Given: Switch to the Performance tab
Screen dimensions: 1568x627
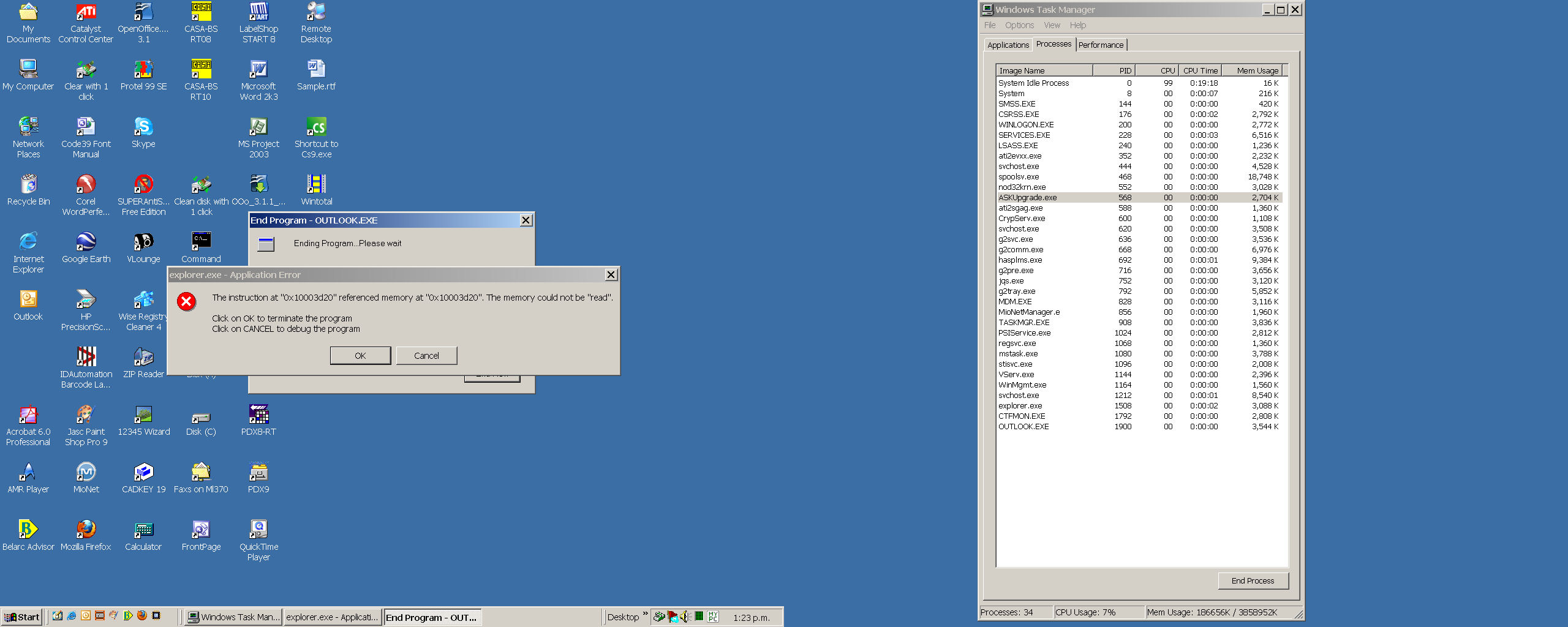Looking at the screenshot, I should (x=1101, y=45).
